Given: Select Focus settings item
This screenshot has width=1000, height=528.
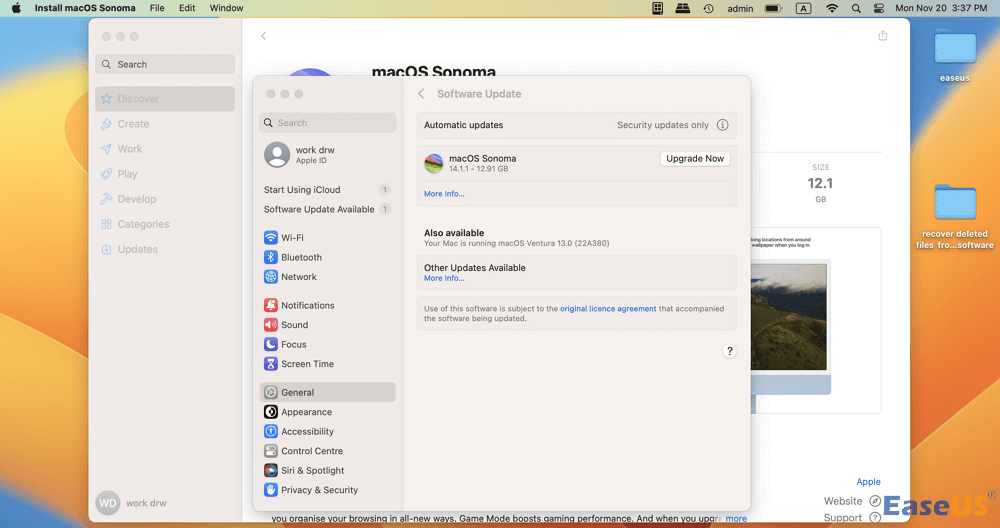Looking at the screenshot, I should coord(293,344).
